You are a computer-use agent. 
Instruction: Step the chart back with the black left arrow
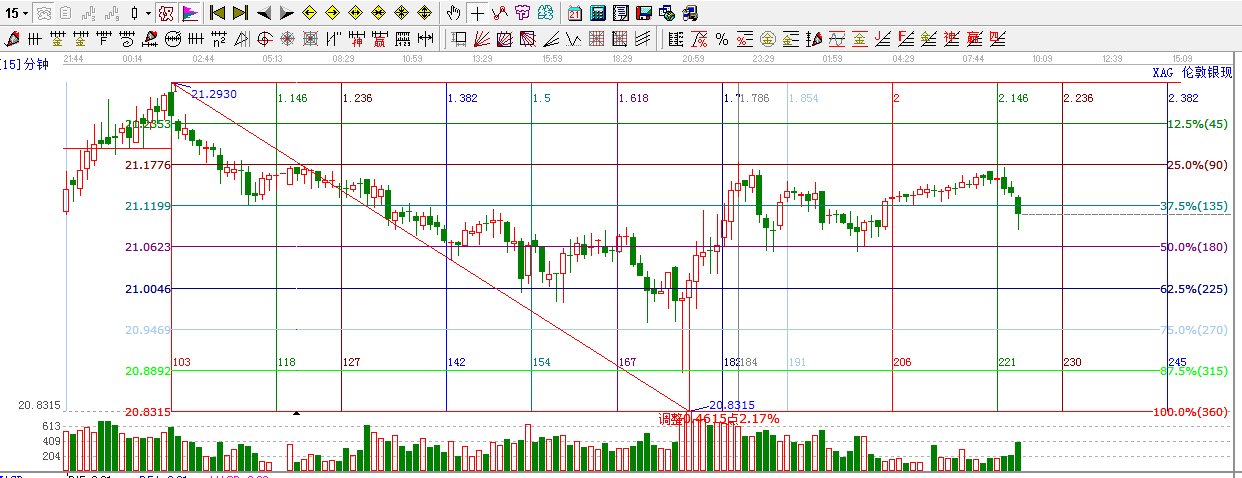tap(264, 13)
